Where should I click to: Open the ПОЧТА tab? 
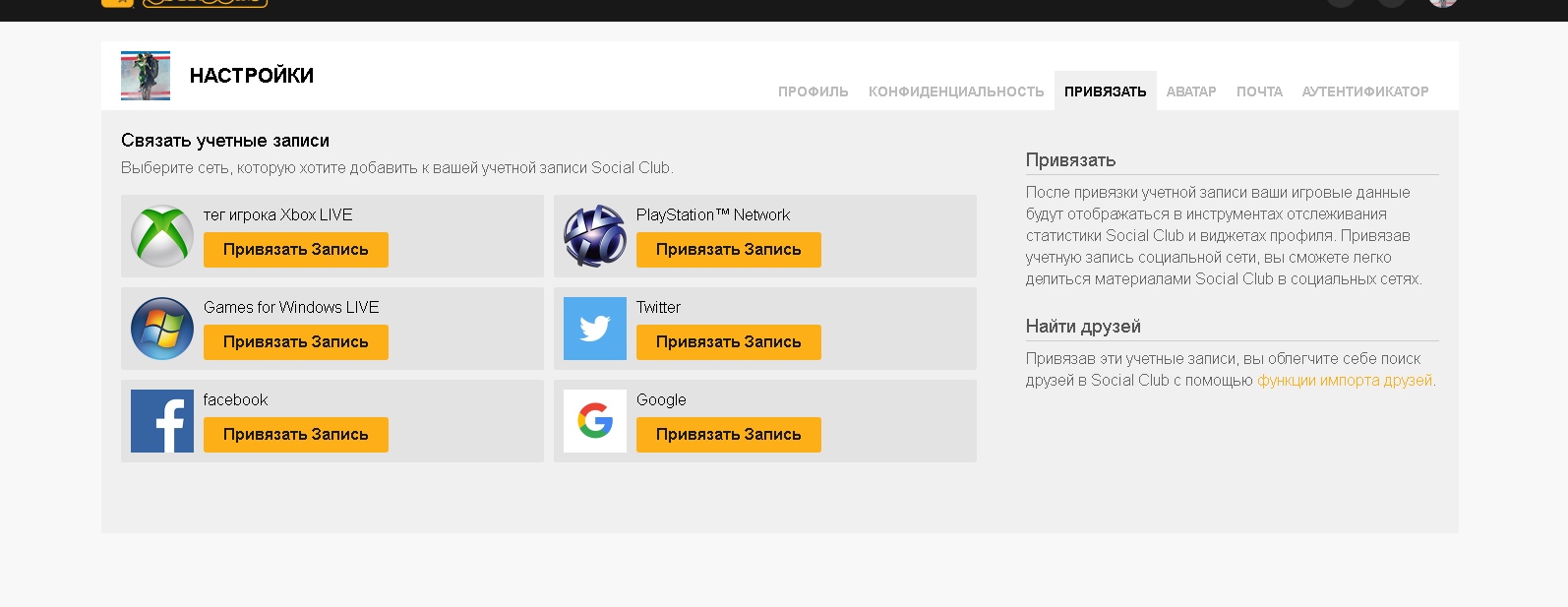(1259, 91)
